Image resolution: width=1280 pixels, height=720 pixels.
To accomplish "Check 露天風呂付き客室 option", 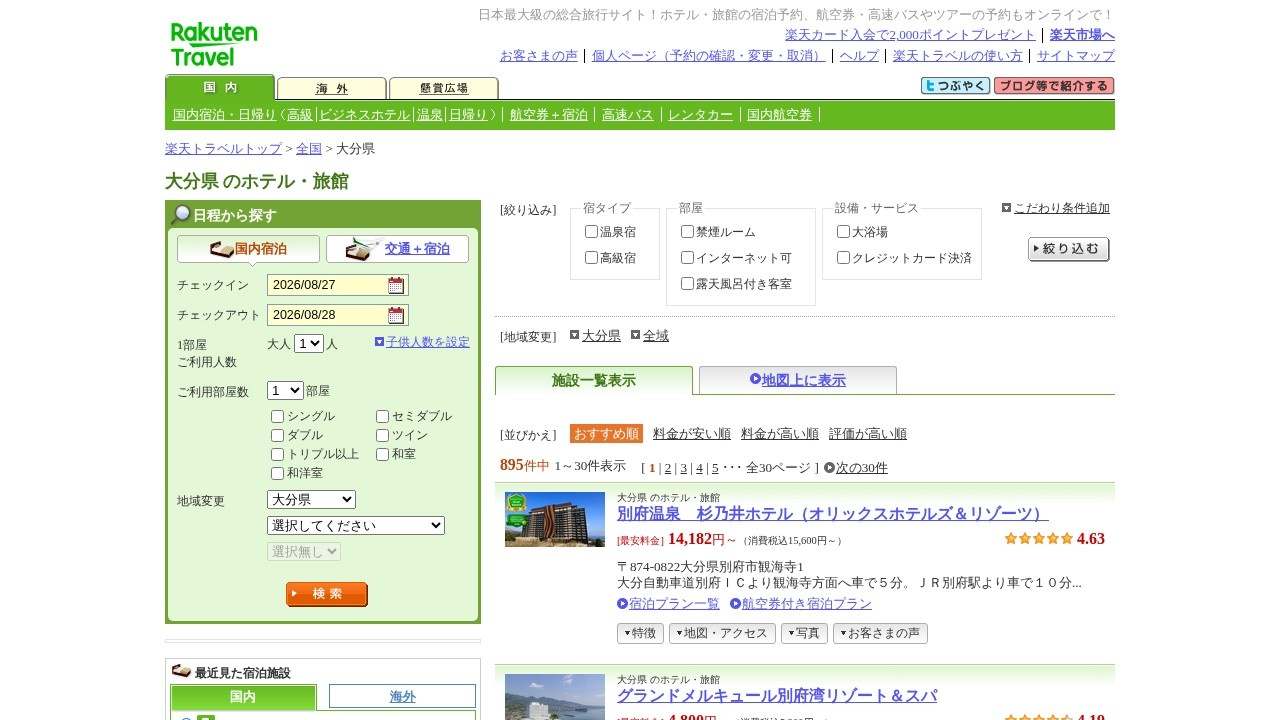I will (687, 284).
